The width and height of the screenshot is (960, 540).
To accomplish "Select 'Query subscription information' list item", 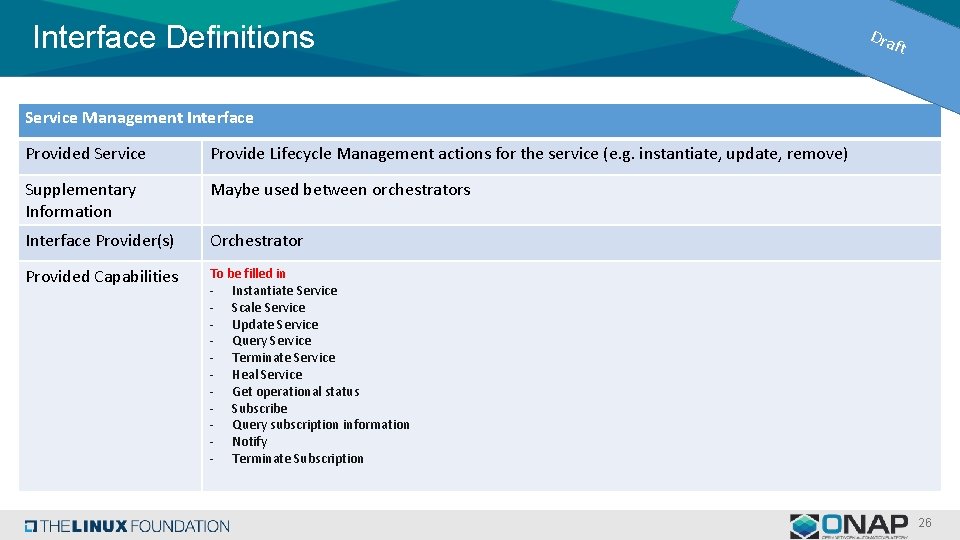I will point(321,425).
